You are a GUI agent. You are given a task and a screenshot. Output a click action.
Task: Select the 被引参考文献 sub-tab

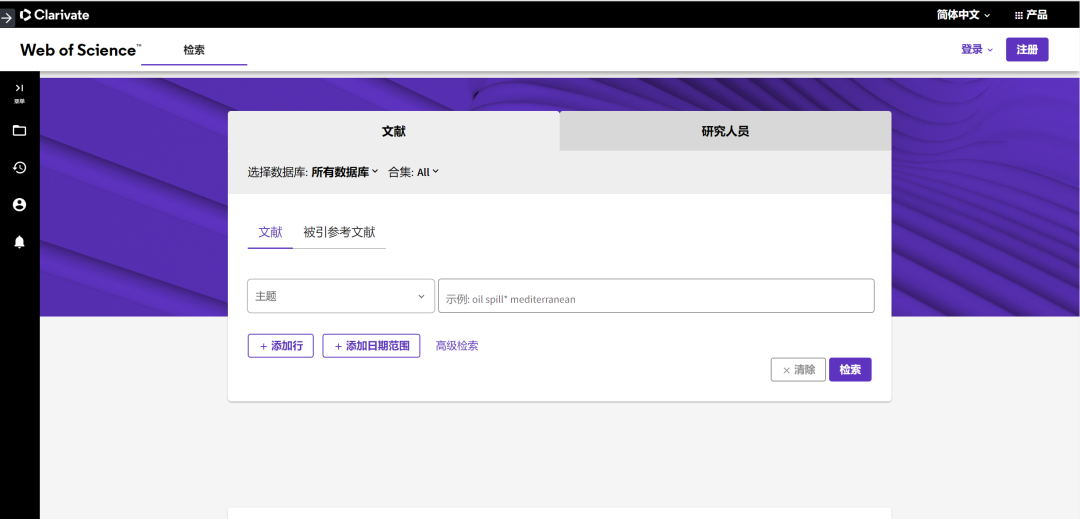coord(340,232)
